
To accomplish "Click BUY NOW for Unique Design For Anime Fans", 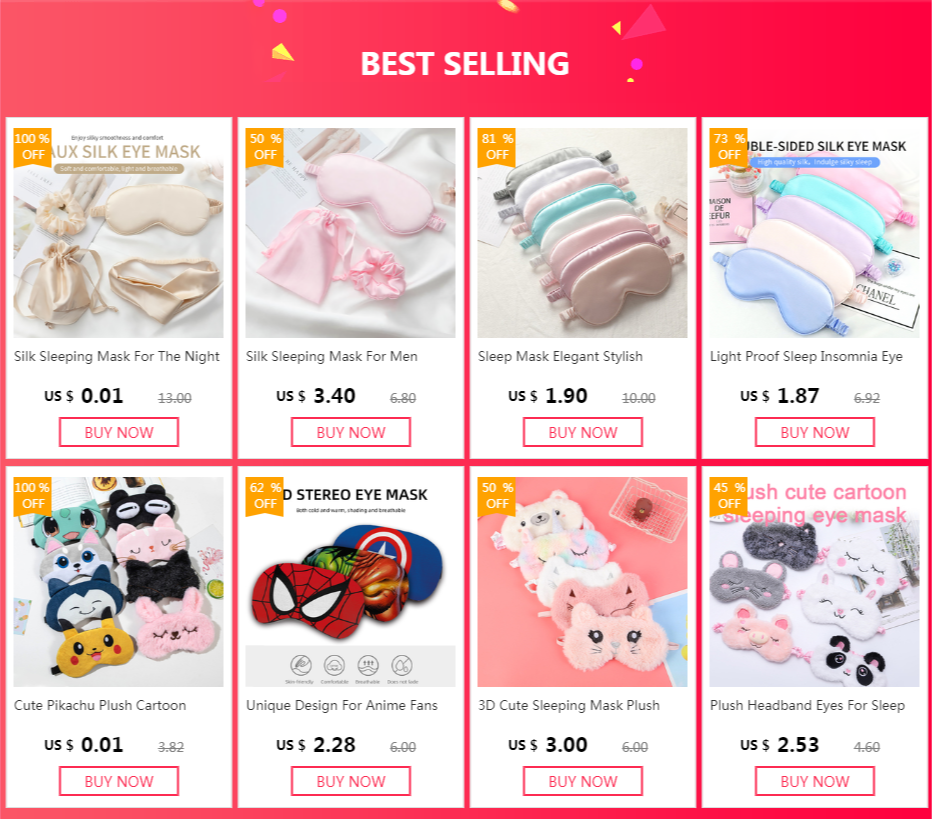I will [x=351, y=781].
